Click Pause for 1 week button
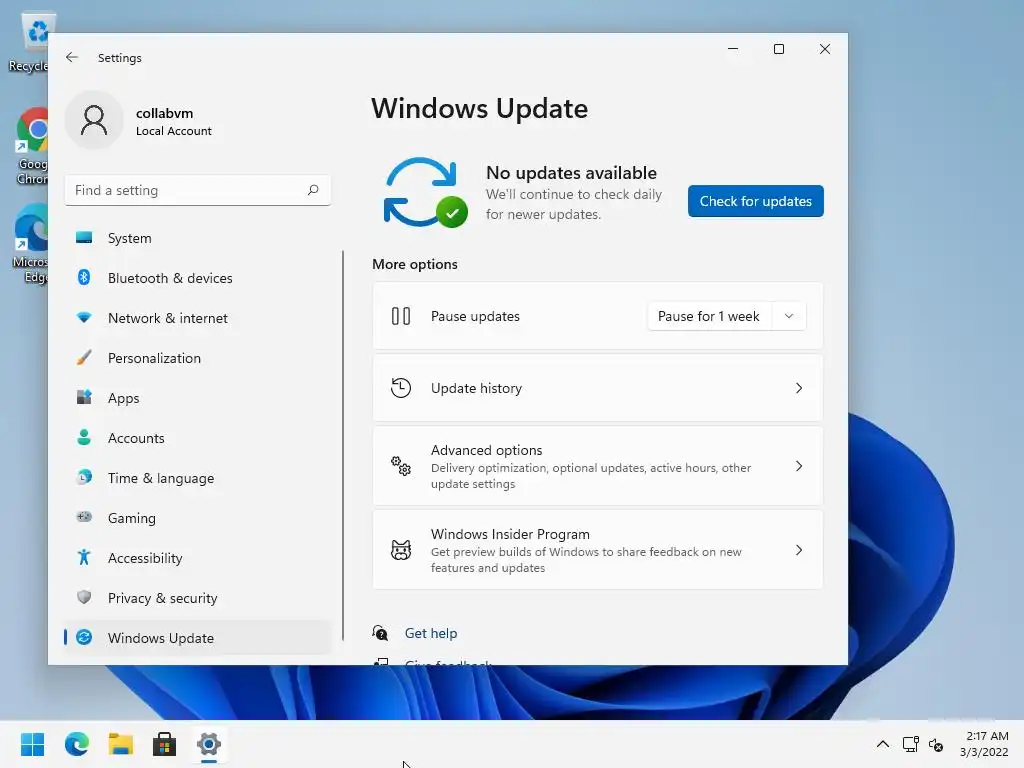 coord(709,316)
